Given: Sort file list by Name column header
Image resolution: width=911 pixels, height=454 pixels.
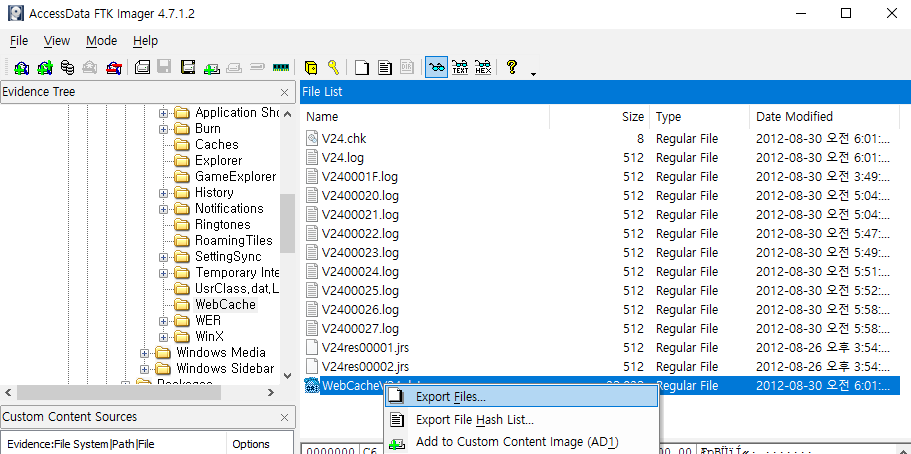Looking at the screenshot, I should coord(425,117).
